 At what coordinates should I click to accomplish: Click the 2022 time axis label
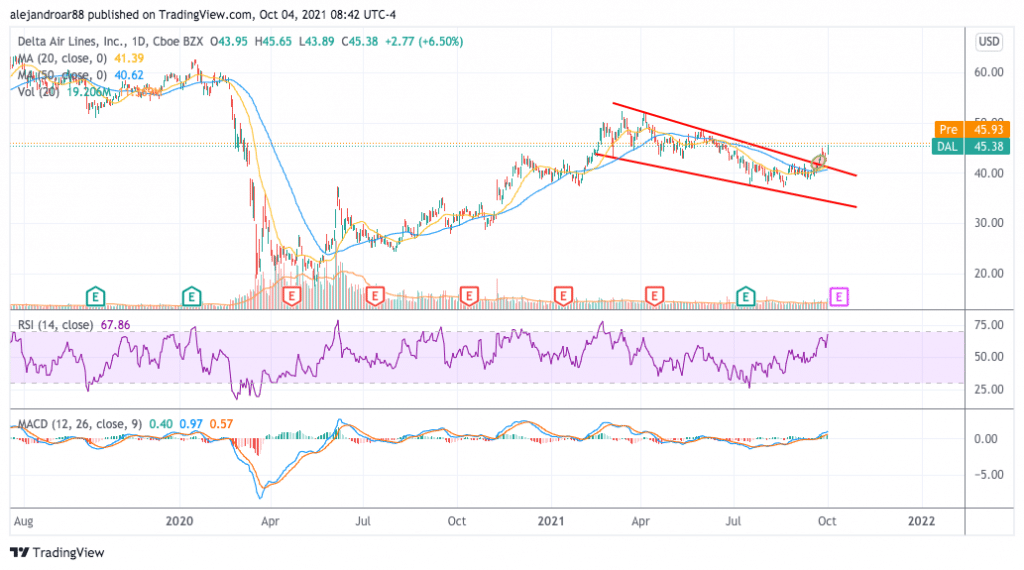coord(921,520)
